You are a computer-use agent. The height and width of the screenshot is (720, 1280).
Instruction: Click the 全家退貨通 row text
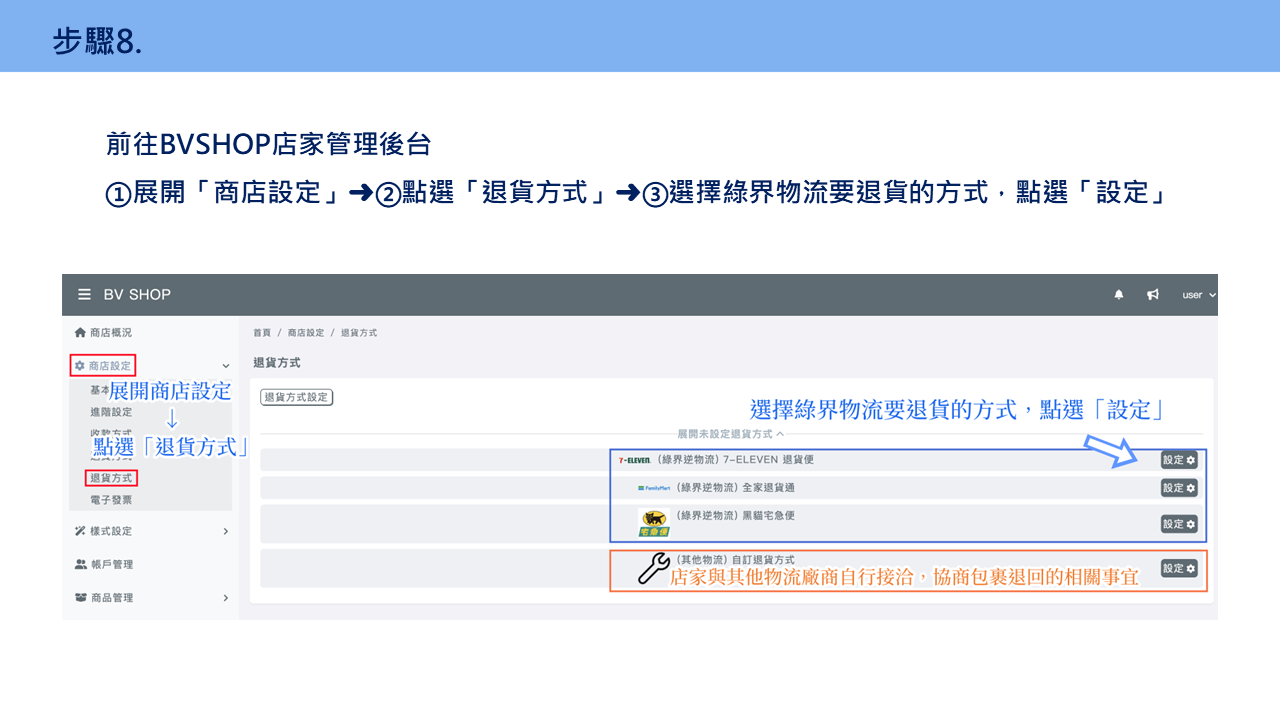point(735,488)
